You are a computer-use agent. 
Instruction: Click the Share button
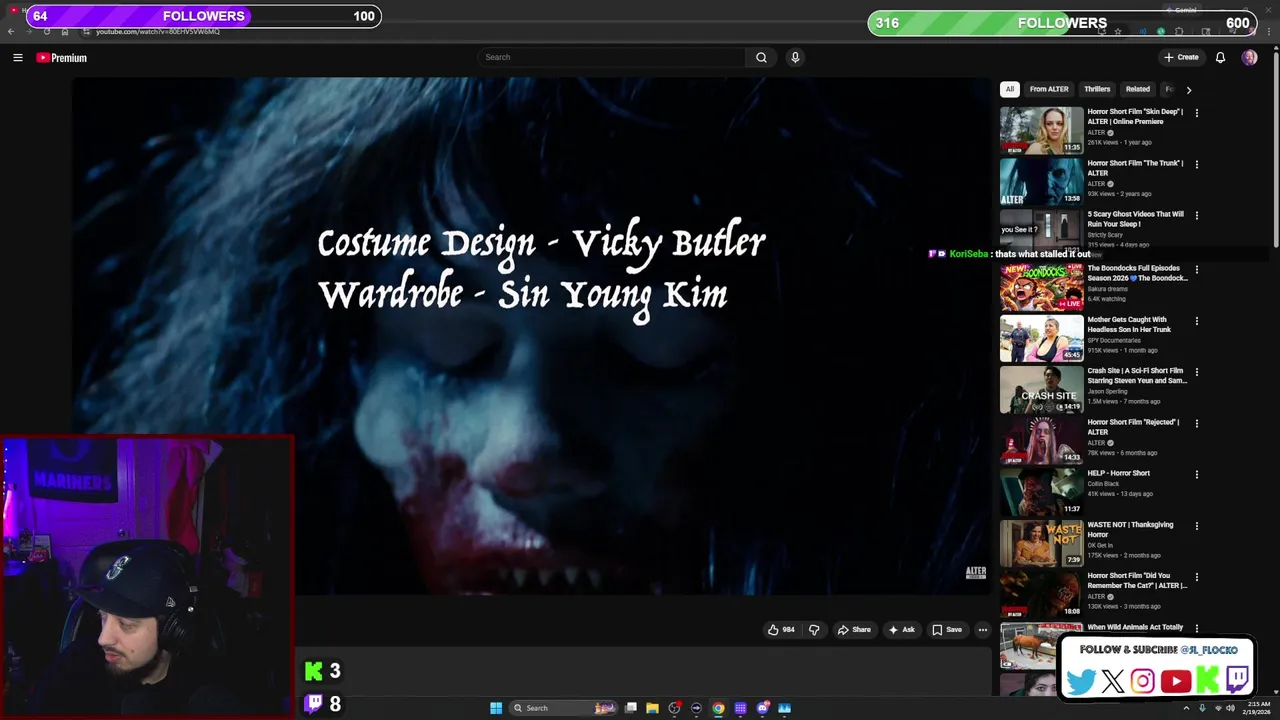click(854, 630)
